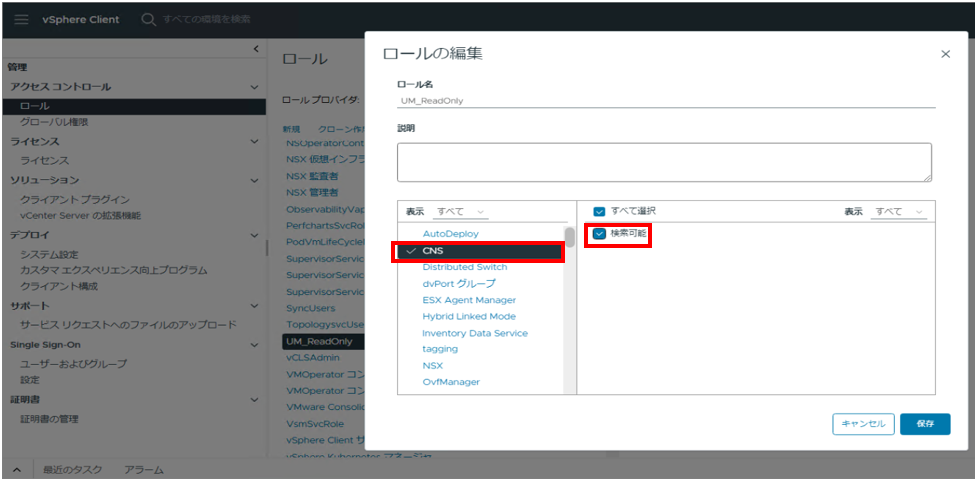
Task: Collapse the アクセス コントロール section
Action: 254,87
